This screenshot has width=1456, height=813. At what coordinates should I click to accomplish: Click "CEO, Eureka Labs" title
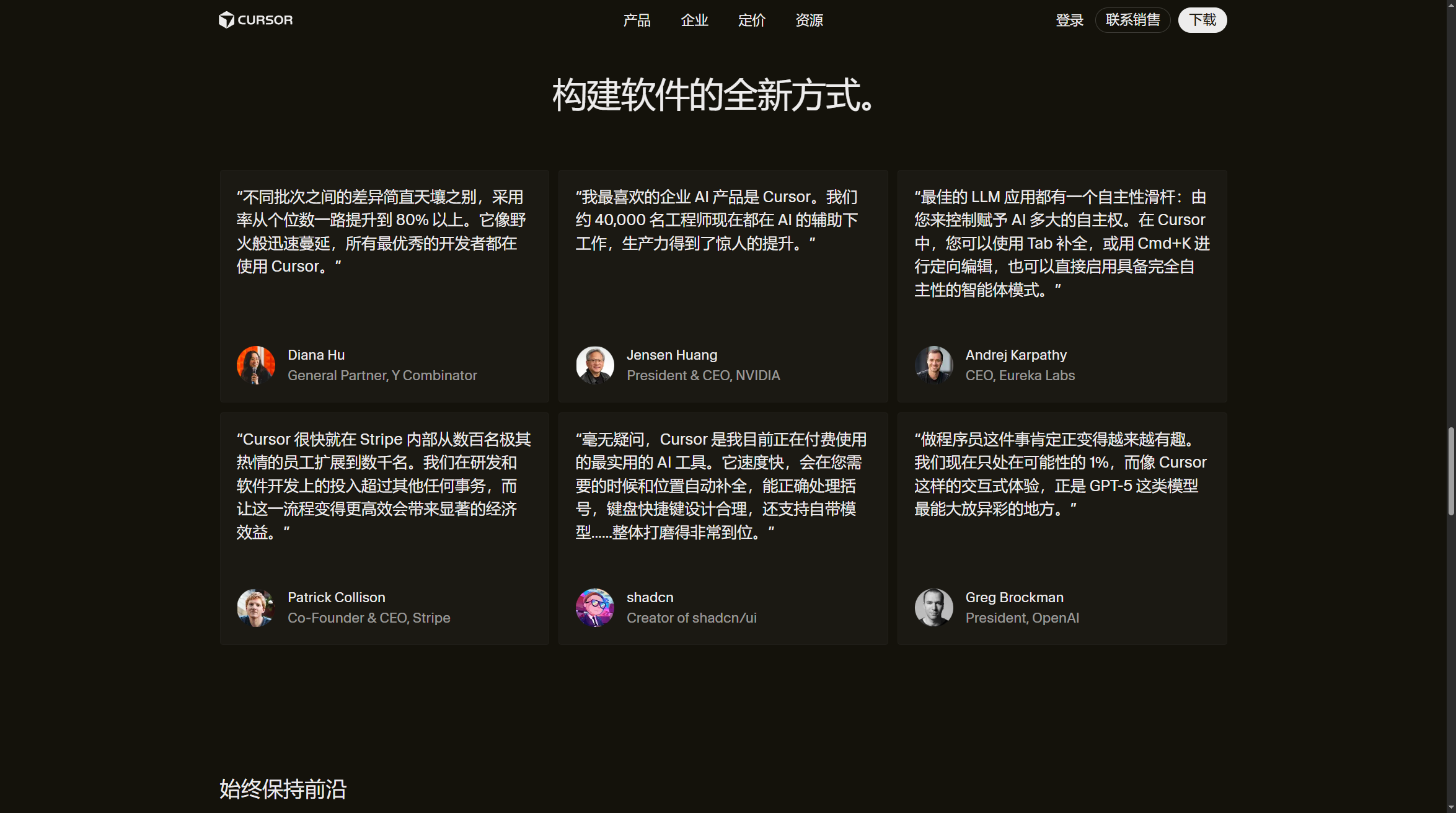(1020, 375)
